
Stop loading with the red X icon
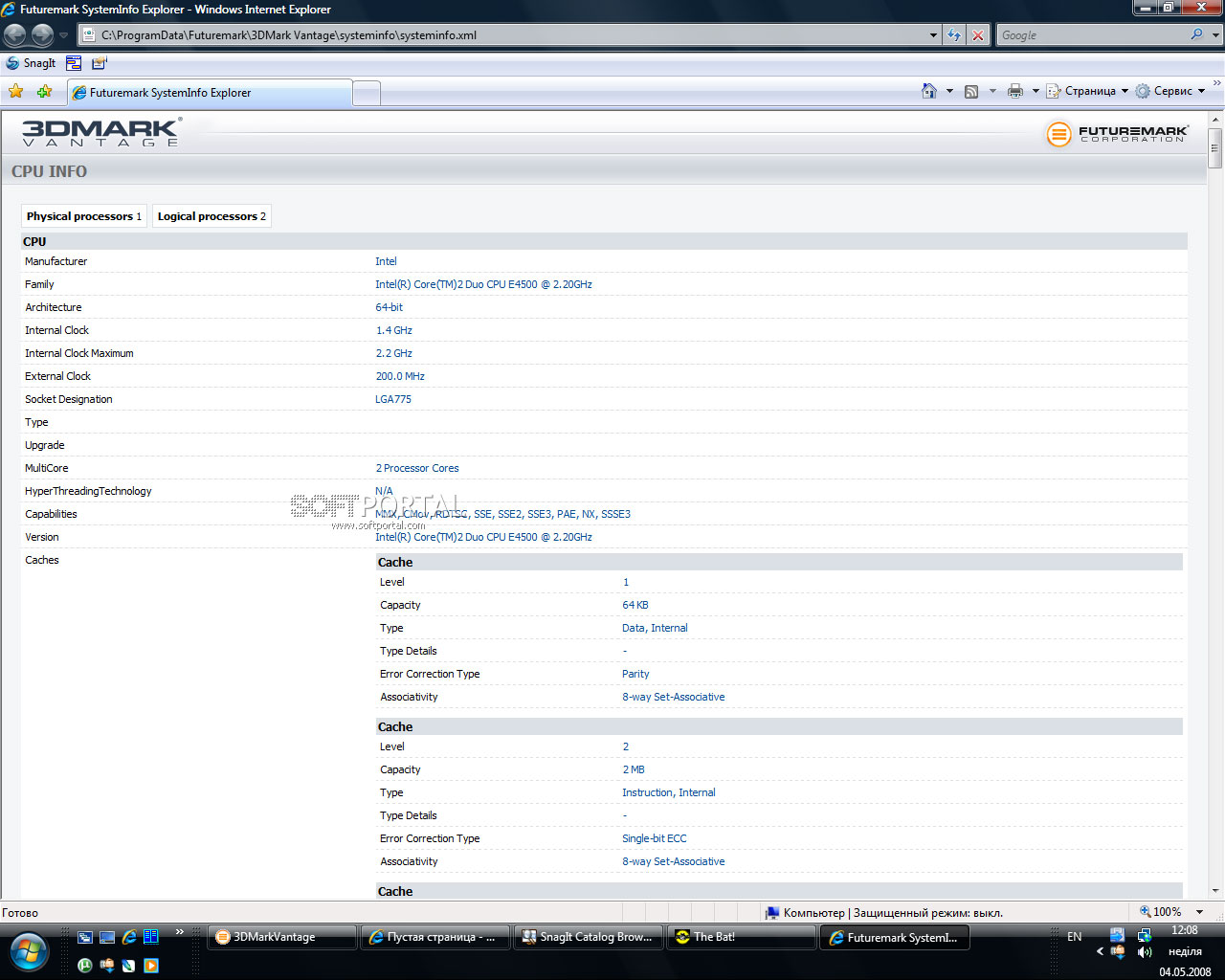978,35
